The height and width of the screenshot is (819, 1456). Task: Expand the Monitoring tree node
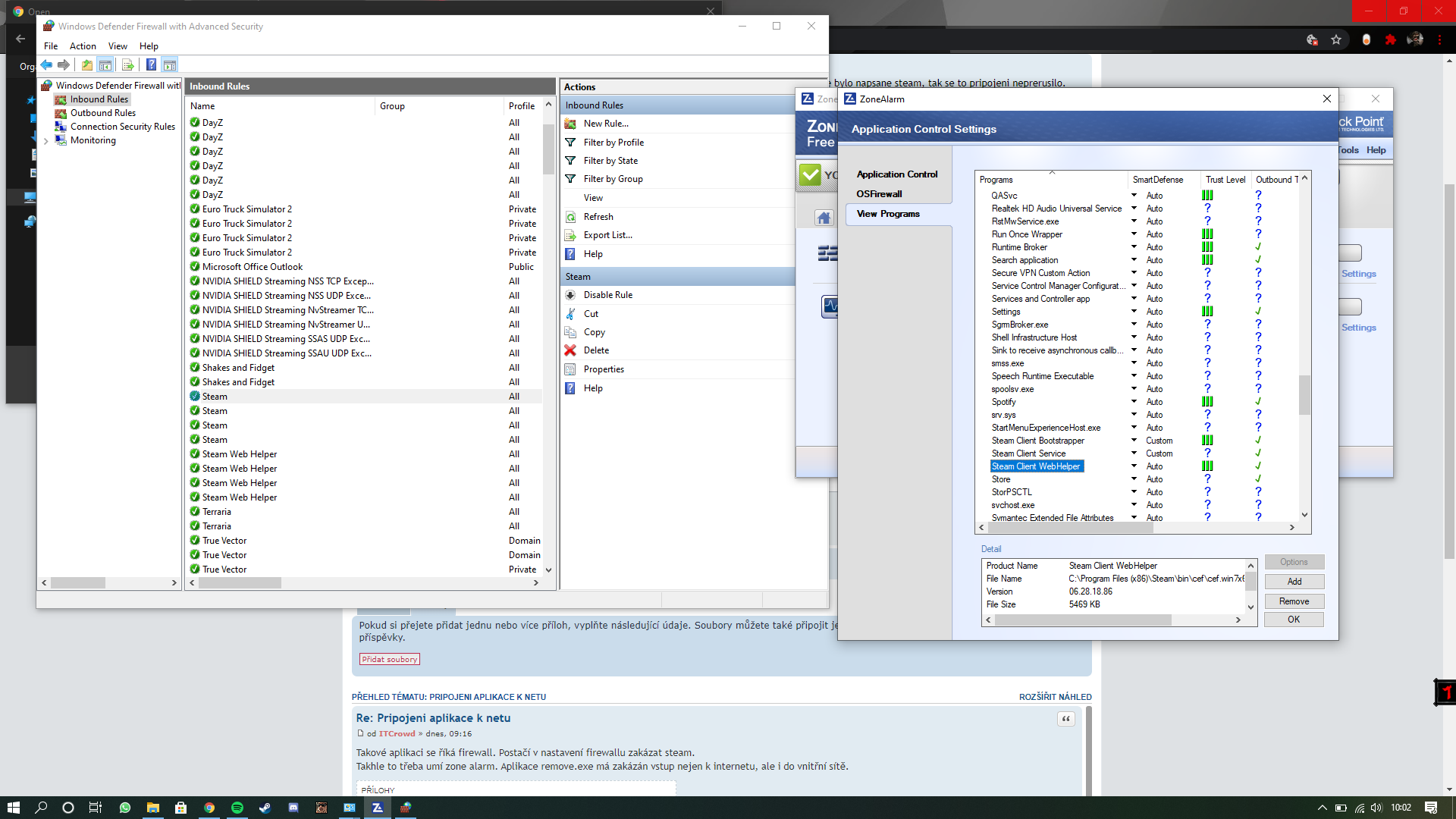[x=46, y=141]
